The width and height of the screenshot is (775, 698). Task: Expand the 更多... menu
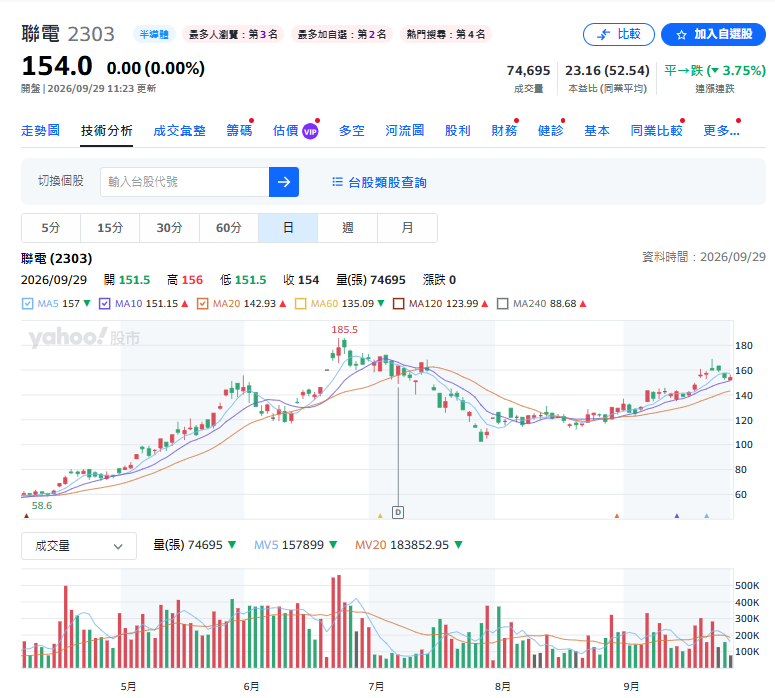pyautogui.click(x=721, y=131)
